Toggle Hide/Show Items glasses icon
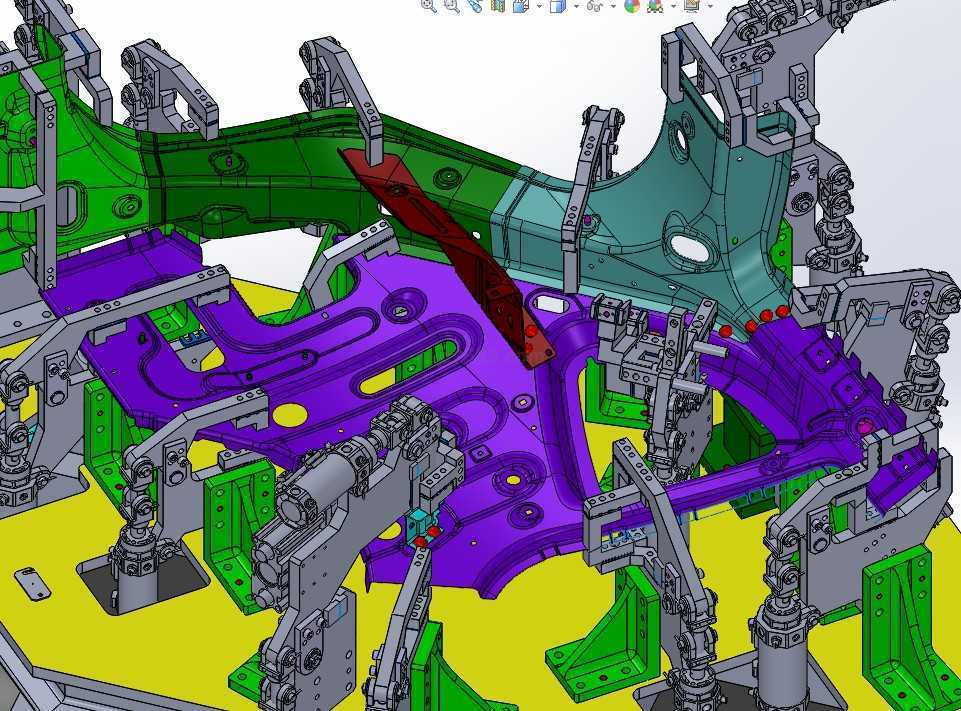This screenshot has width=961, height=711. pyautogui.click(x=594, y=5)
